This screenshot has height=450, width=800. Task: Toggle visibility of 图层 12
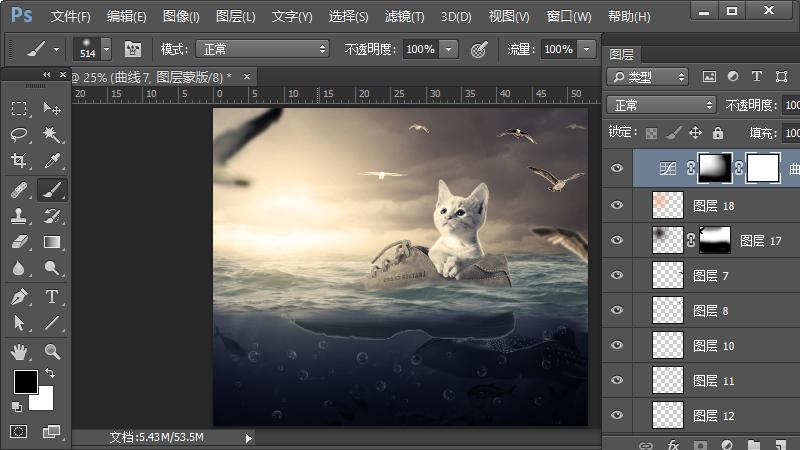[x=617, y=415]
